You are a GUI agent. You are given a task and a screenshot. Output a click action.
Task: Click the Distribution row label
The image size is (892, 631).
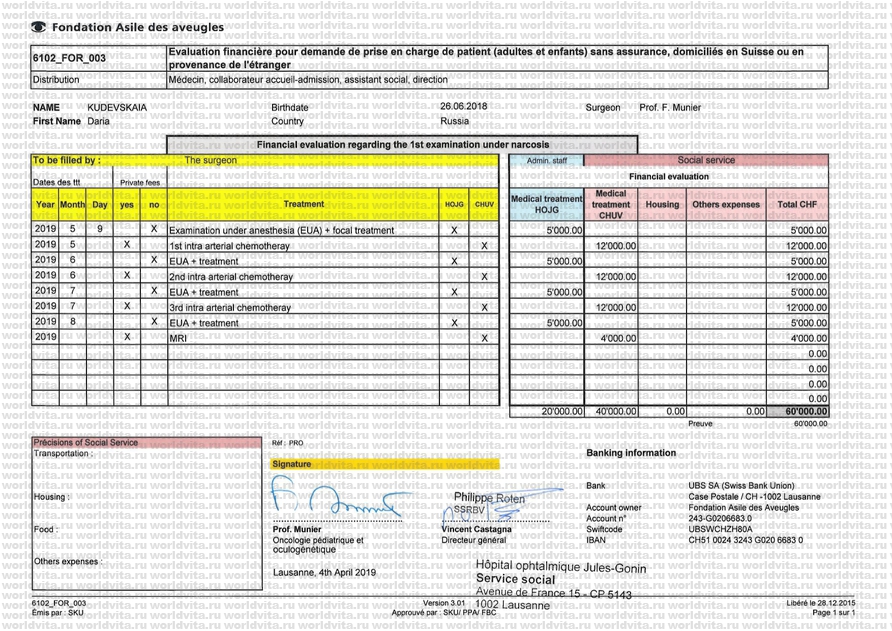point(56,80)
